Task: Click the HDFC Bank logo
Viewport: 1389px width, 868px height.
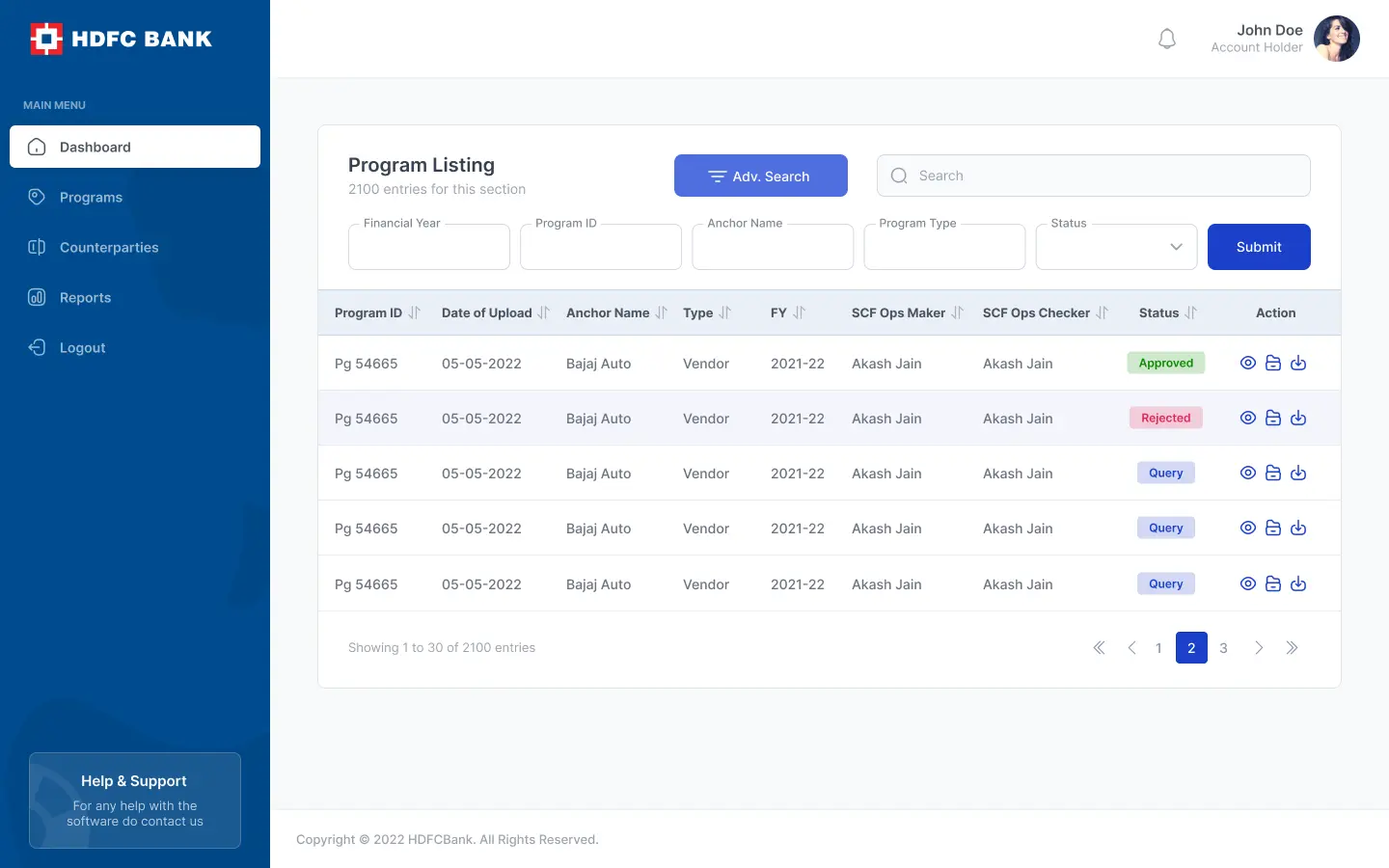Action: 121,39
